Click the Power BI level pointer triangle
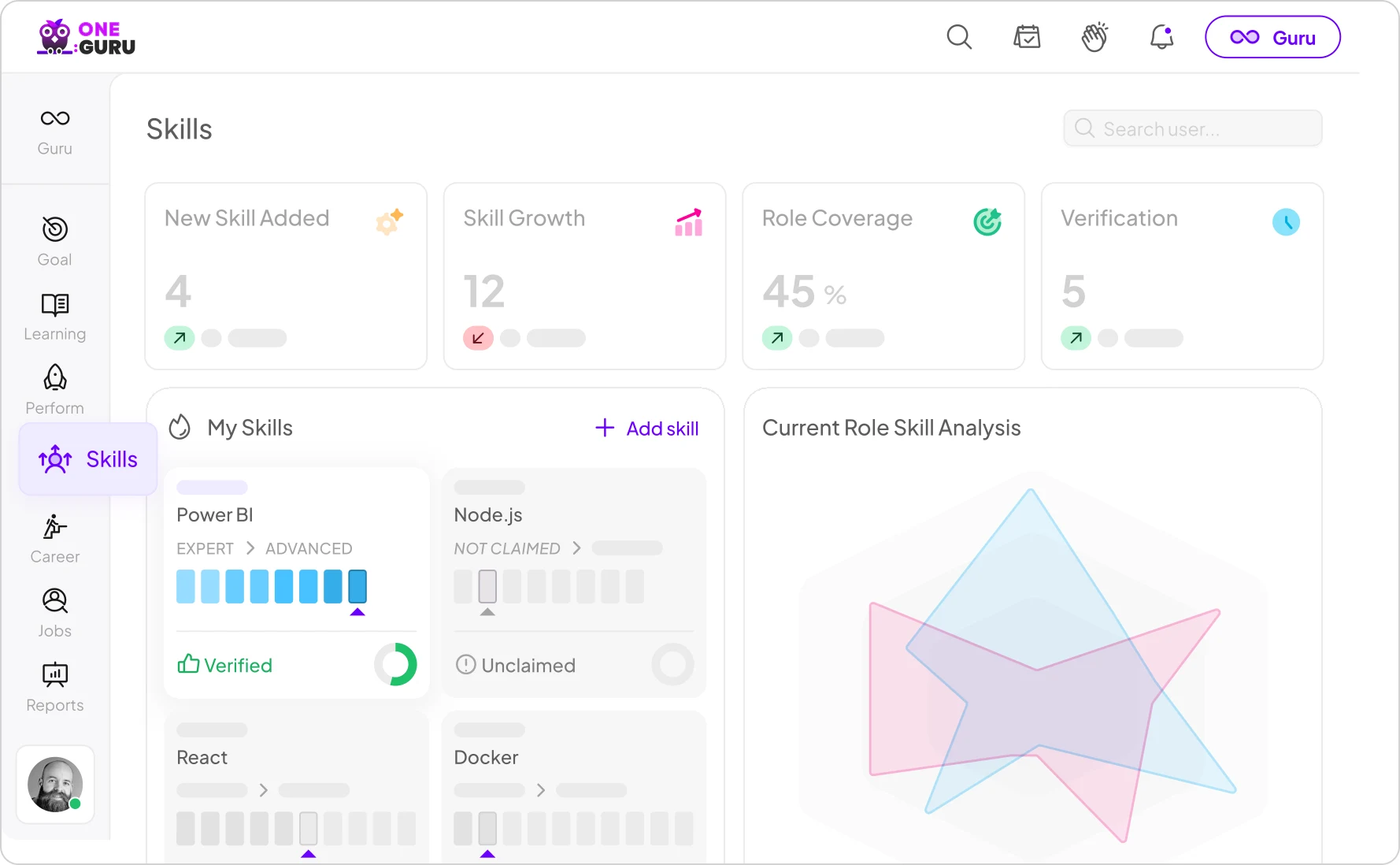The image size is (1400, 865). coord(357,611)
